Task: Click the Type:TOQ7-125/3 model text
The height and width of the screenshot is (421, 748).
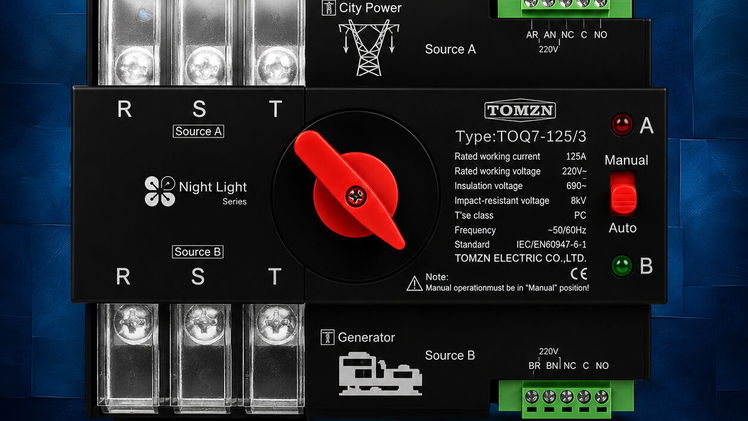Action: [521, 137]
